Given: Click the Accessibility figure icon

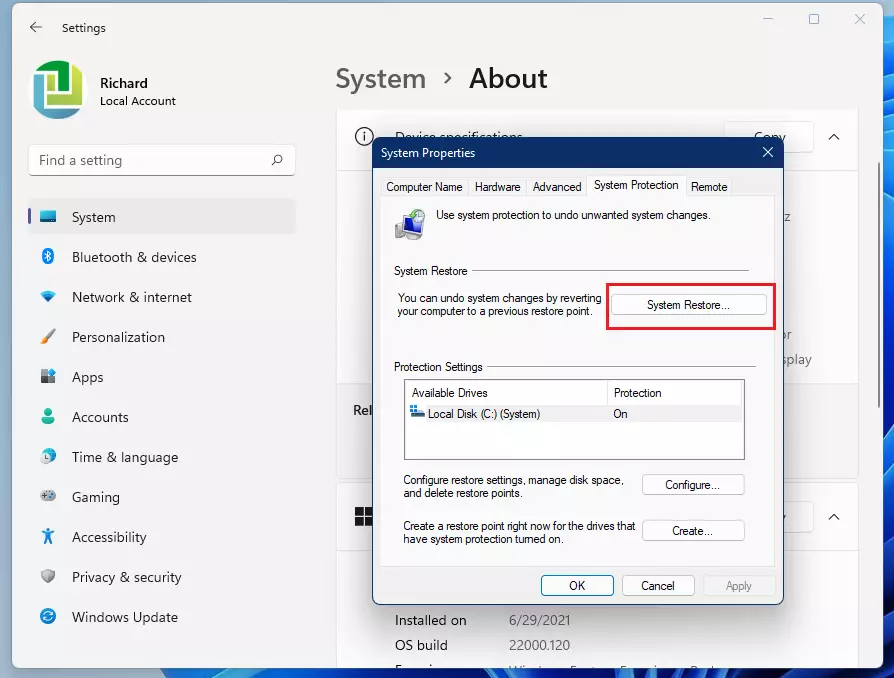Looking at the screenshot, I should (x=48, y=536).
